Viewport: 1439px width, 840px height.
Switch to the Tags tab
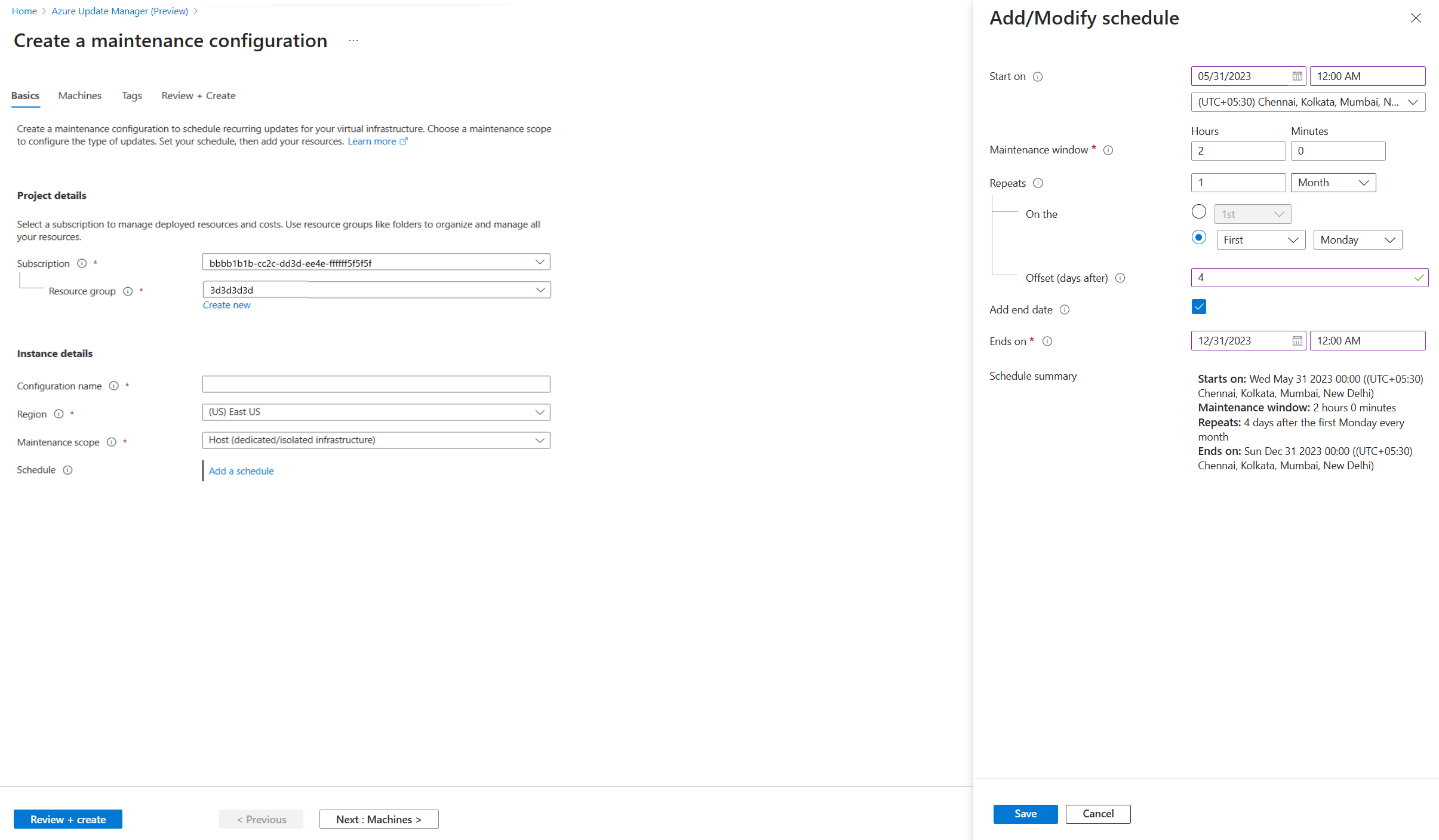[131, 95]
